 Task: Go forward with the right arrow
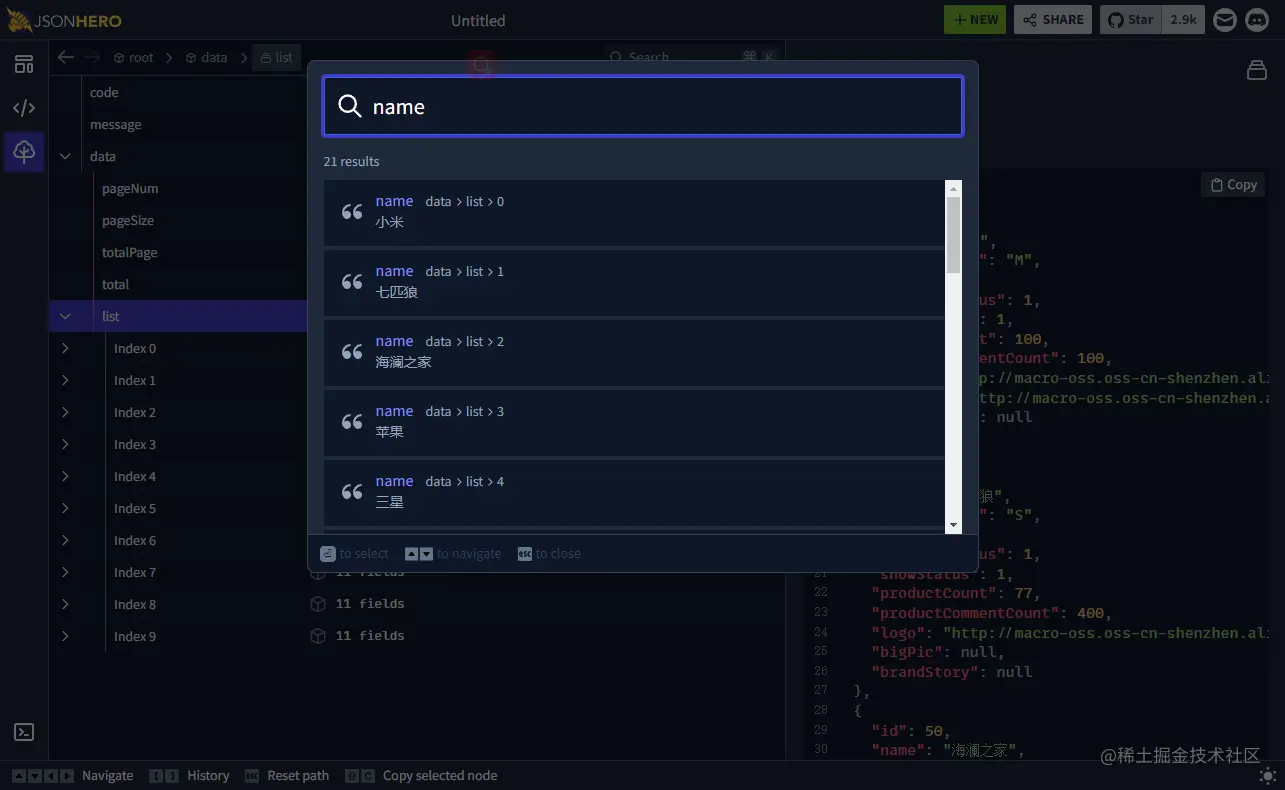[x=92, y=58]
